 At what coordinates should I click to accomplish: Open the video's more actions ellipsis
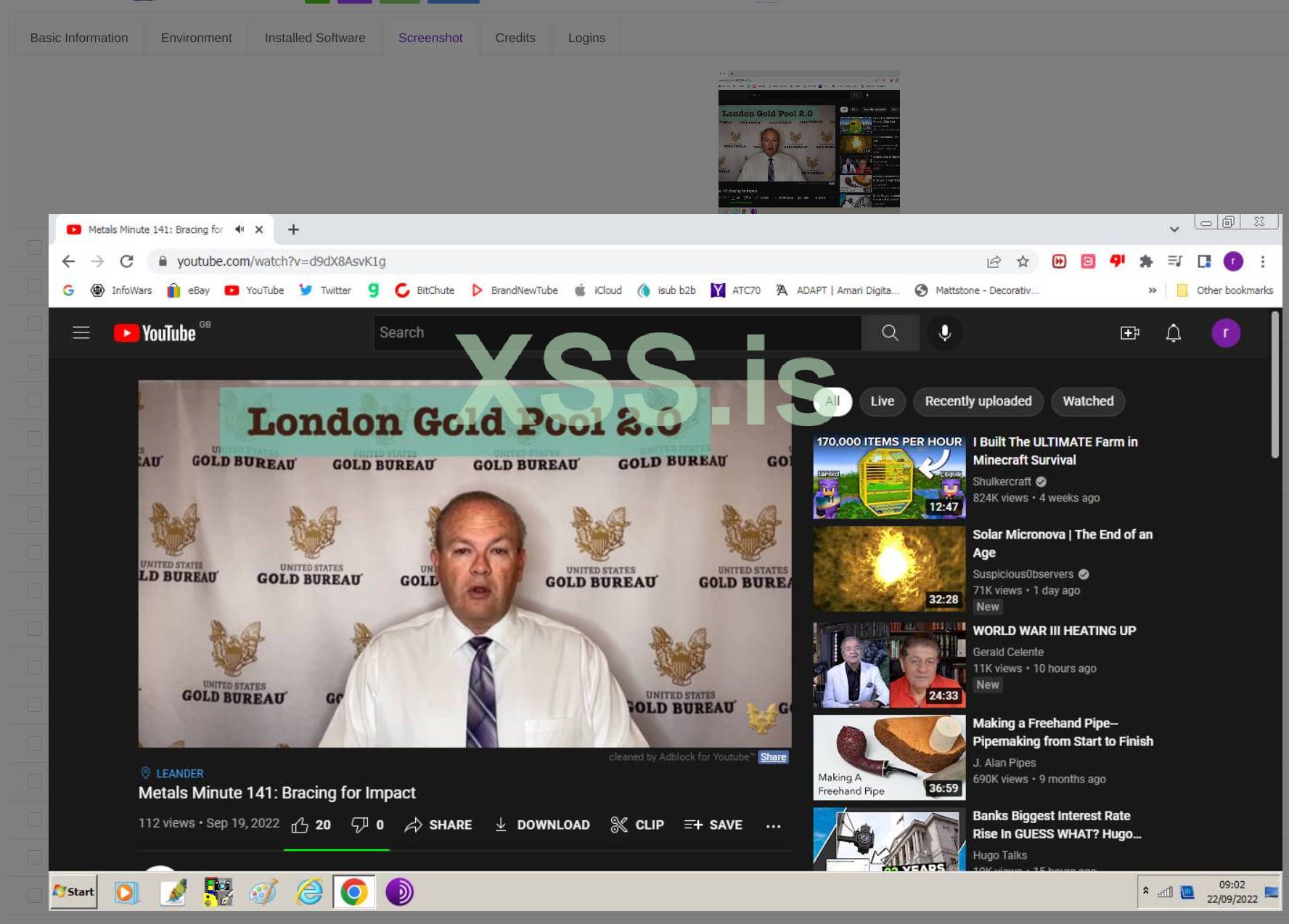(773, 825)
